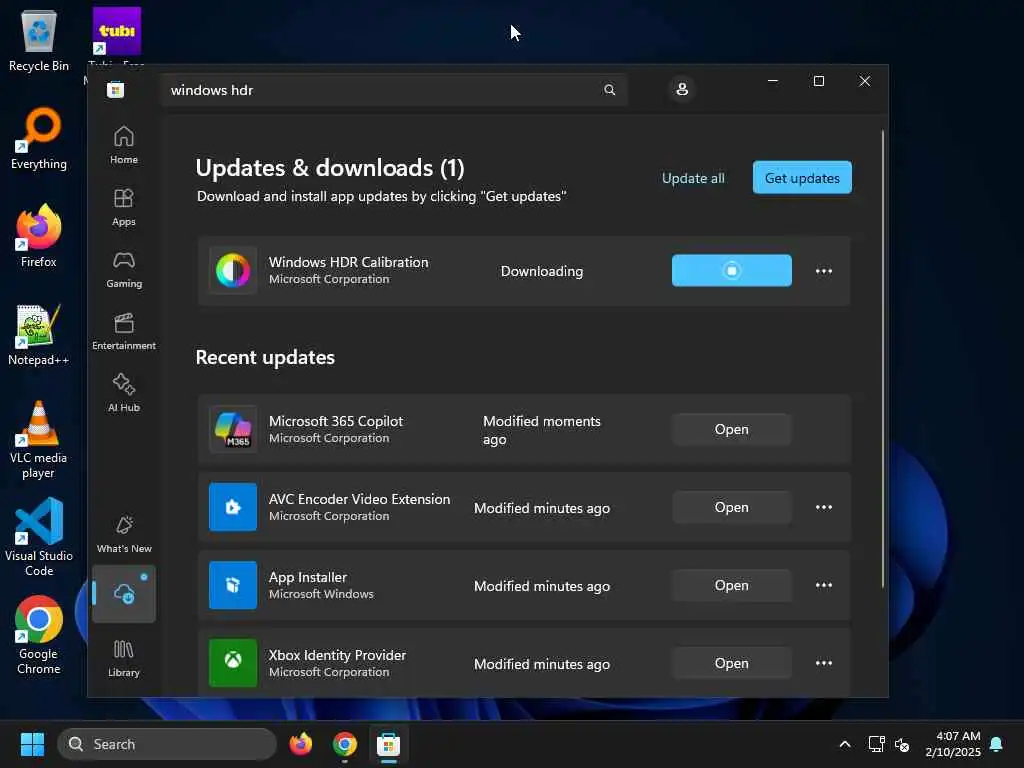Open App Installer
Viewport: 1024px width, 768px height.
[x=731, y=585]
